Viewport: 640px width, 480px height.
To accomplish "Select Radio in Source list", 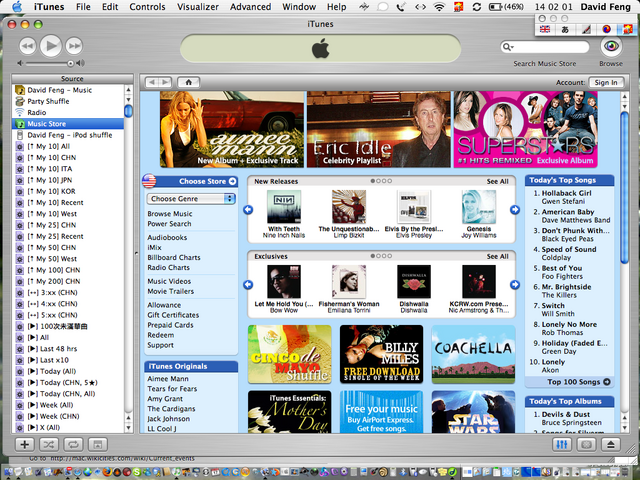I will pos(68,112).
